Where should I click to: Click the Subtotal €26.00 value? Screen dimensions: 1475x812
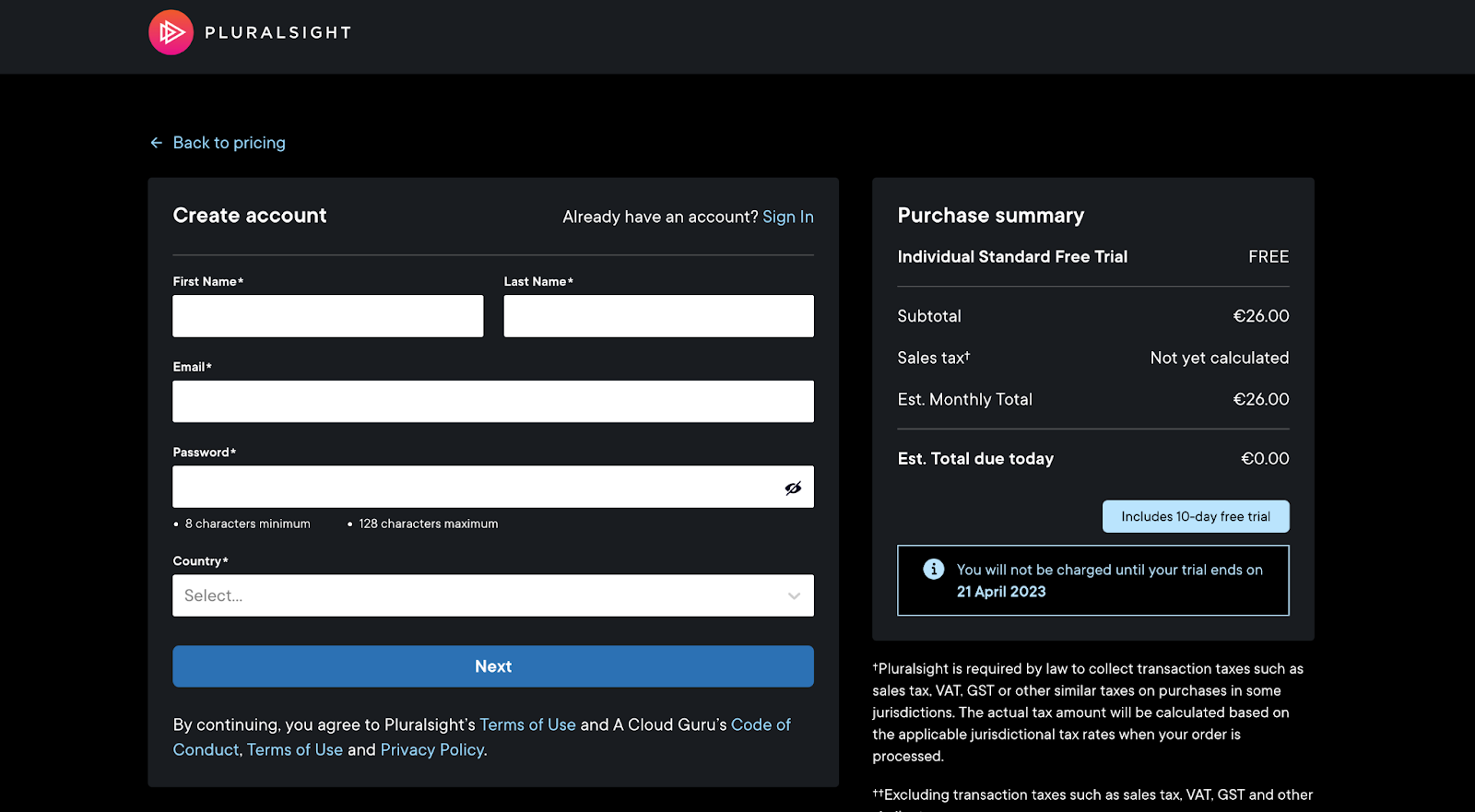[x=1261, y=316]
